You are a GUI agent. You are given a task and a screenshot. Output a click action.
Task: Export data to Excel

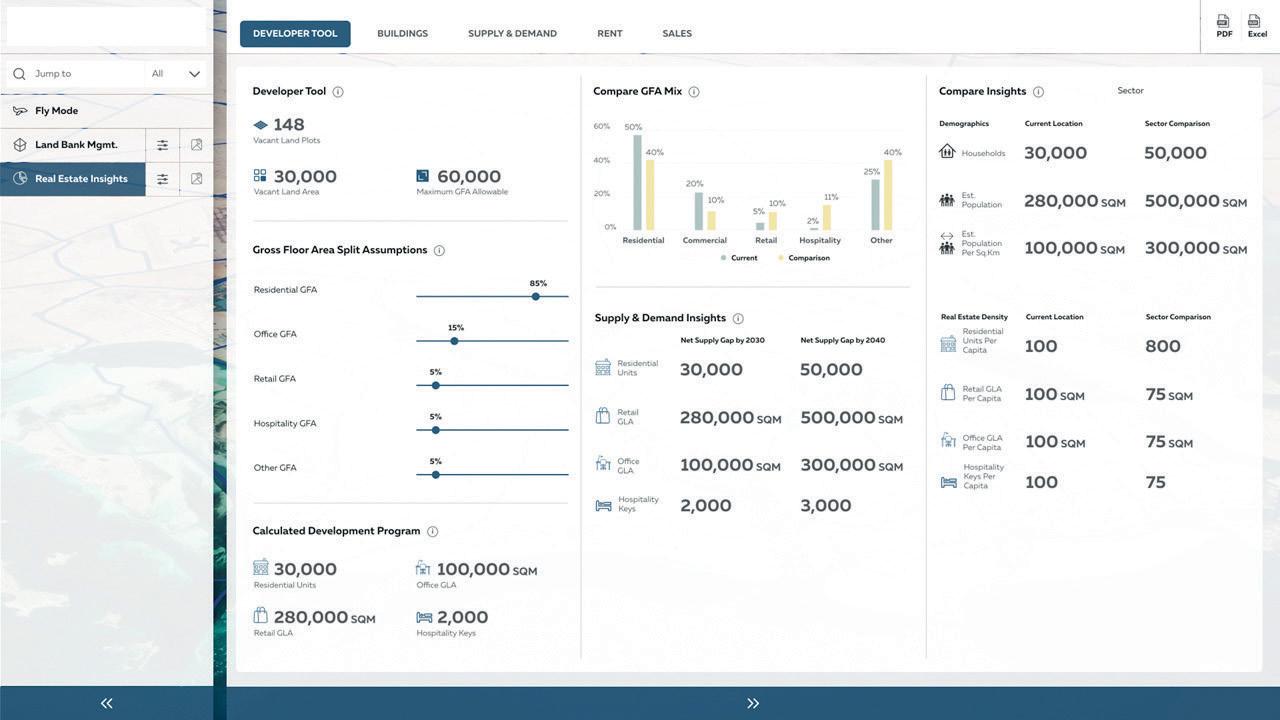tap(1257, 26)
